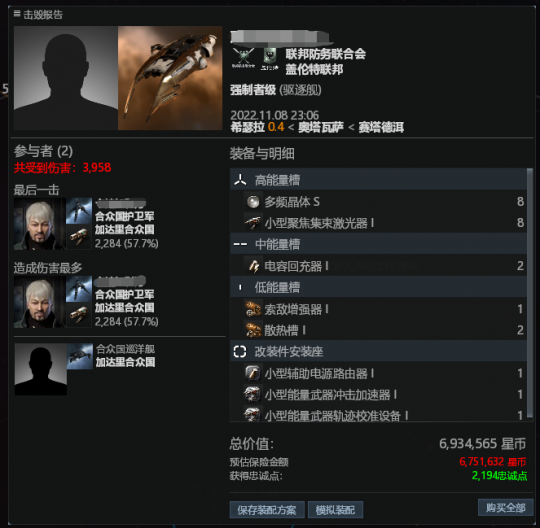Click the 电容回充器 I module icon
The height and width of the screenshot is (528, 540).
point(253,266)
